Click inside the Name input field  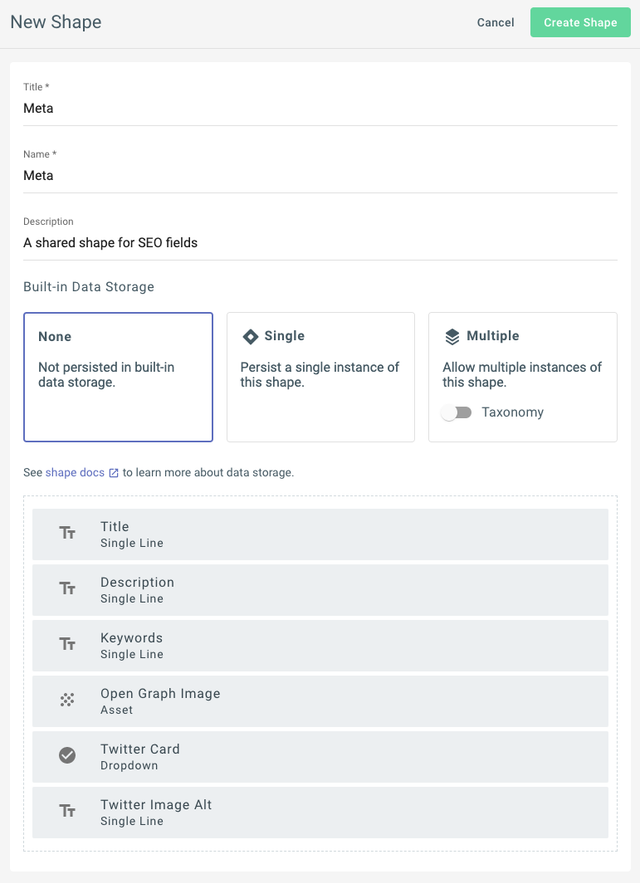click(x=320, y=175)
